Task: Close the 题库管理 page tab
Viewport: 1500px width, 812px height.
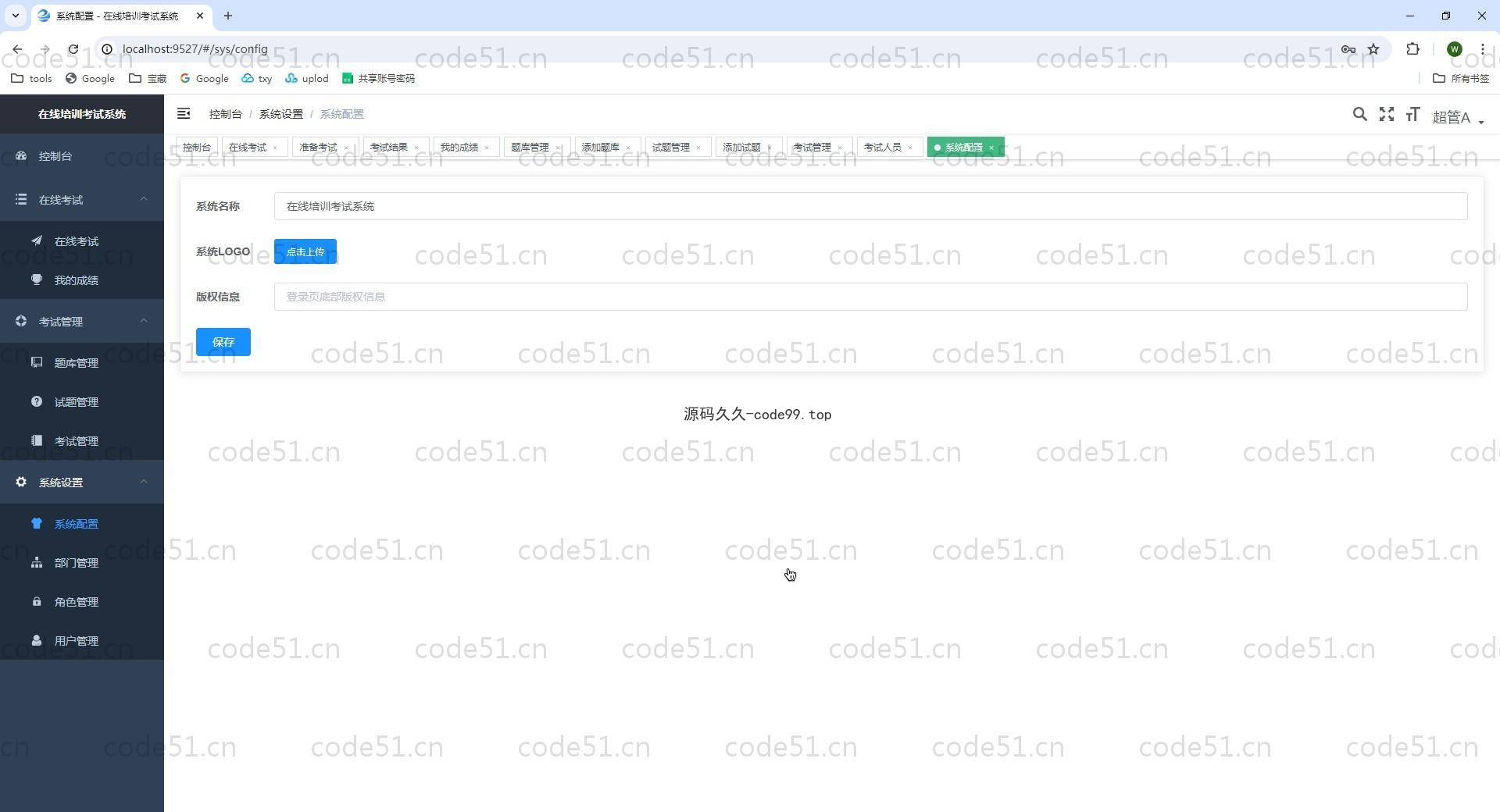Action: [558, 148]
